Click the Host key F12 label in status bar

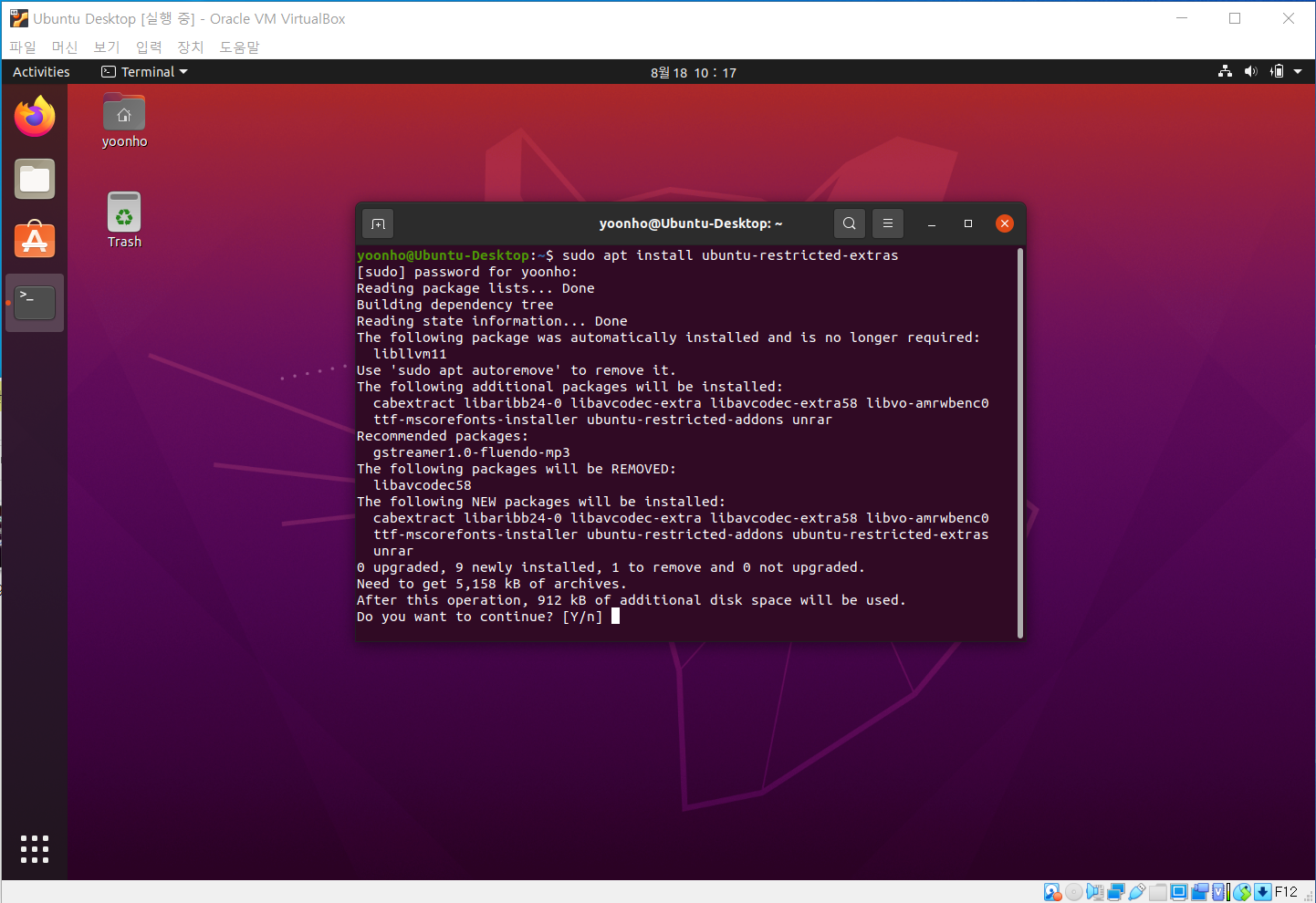point(1286,892)
